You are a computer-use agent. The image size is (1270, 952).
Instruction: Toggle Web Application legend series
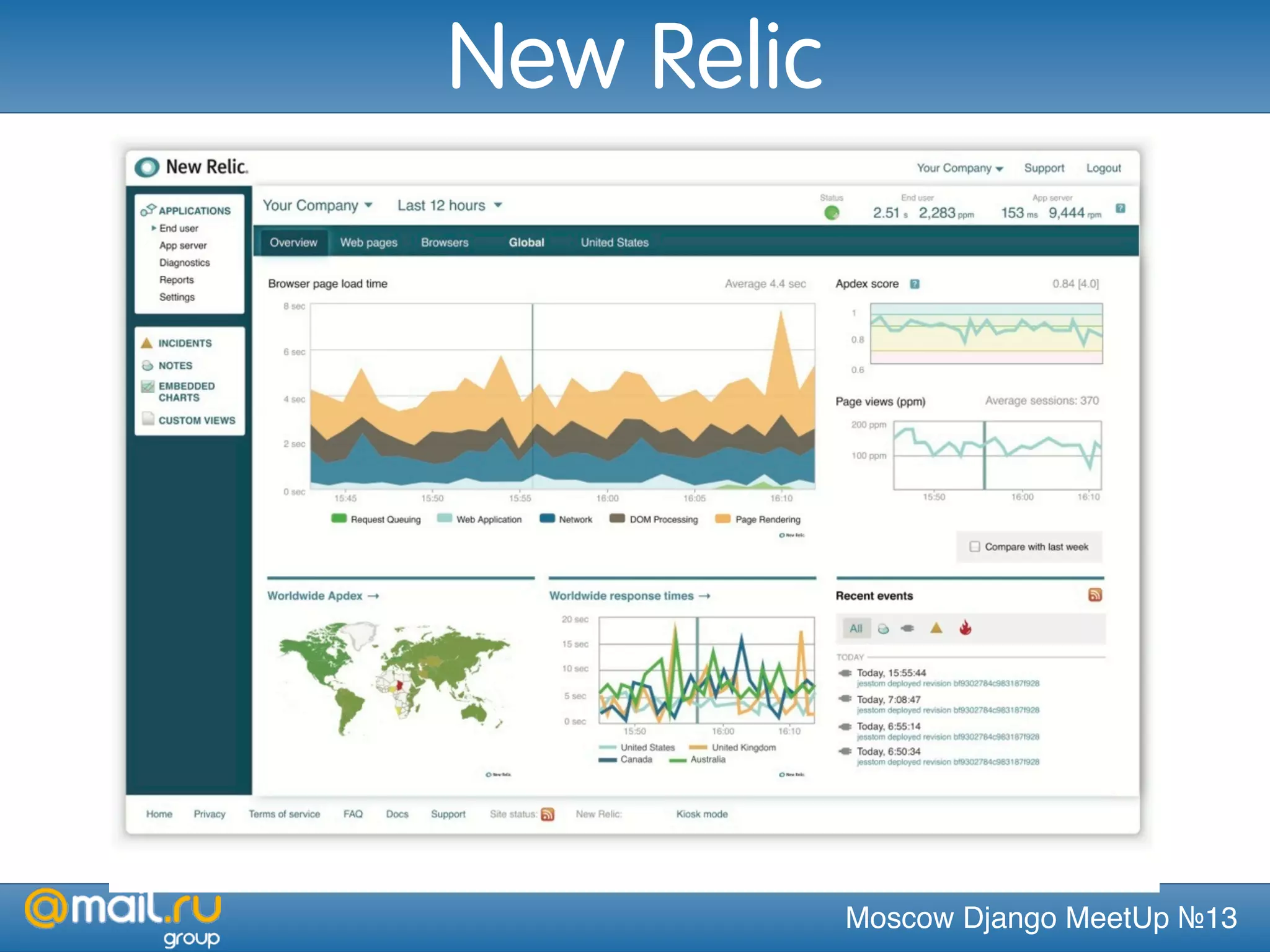(479, 519)
